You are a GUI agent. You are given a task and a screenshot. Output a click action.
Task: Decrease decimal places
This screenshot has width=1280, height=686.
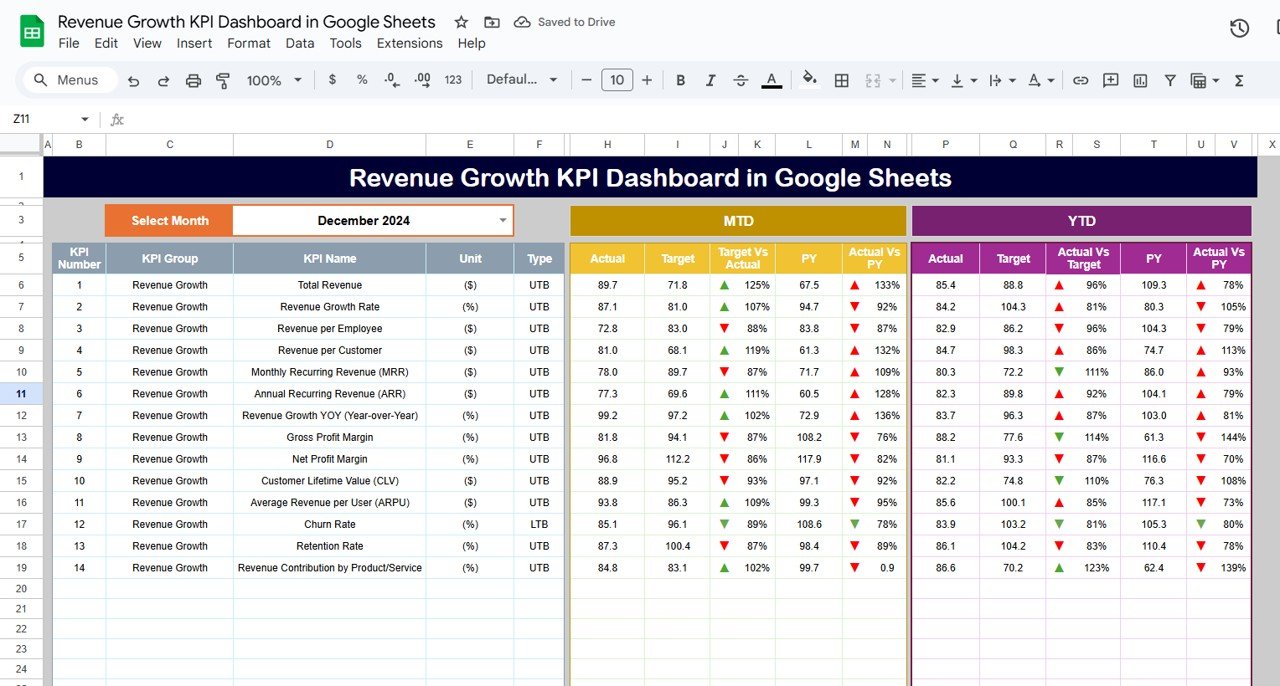(391, 79)
